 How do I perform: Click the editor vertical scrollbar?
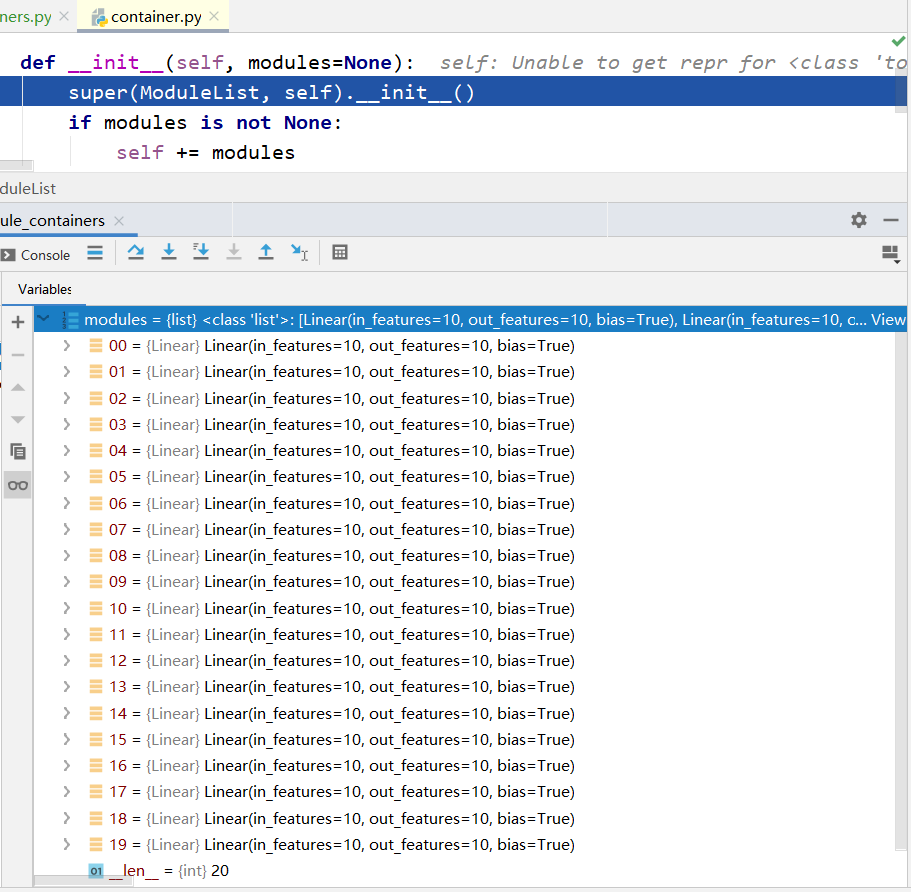tap(901, 93)
